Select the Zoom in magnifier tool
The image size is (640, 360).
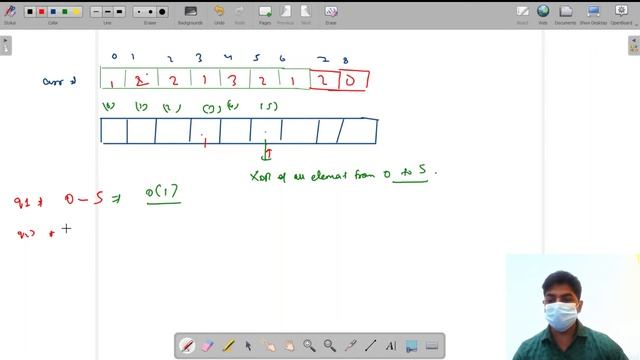pyautogui.click(x=309, y=346)
